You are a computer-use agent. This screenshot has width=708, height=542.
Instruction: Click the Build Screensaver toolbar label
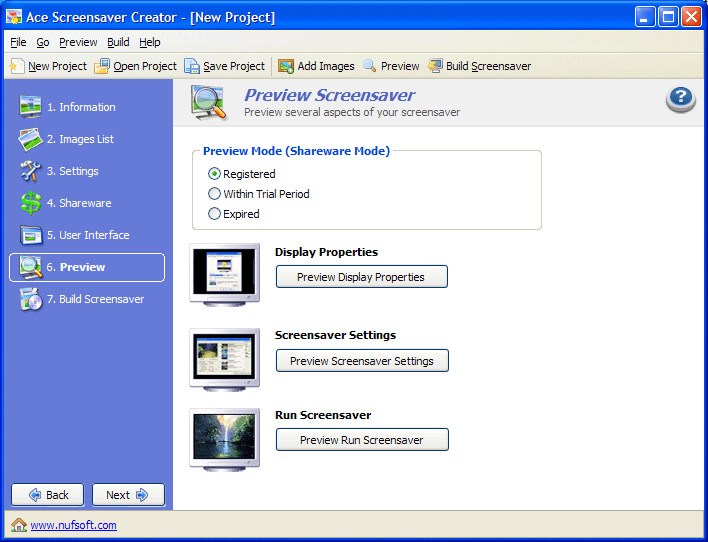point(489,66)
